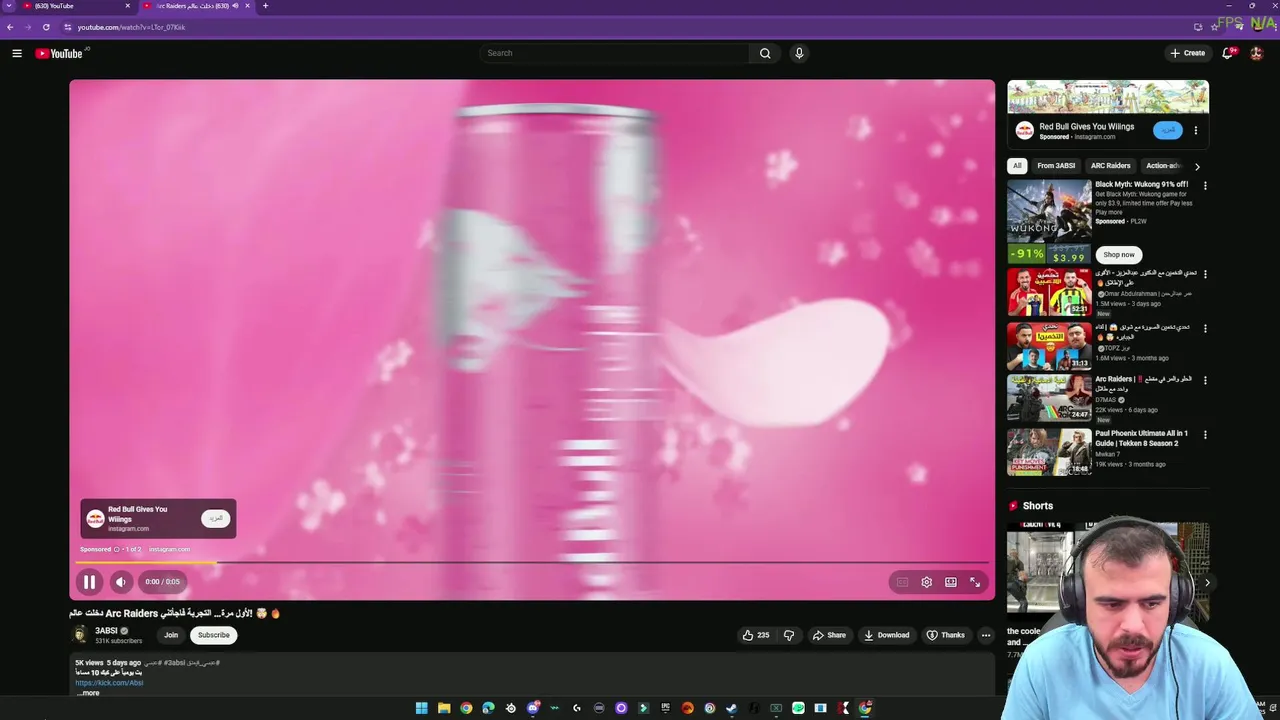Pause the playing video
The width and height of the screenshot is (1280, 720).
[x=89, y=582]
